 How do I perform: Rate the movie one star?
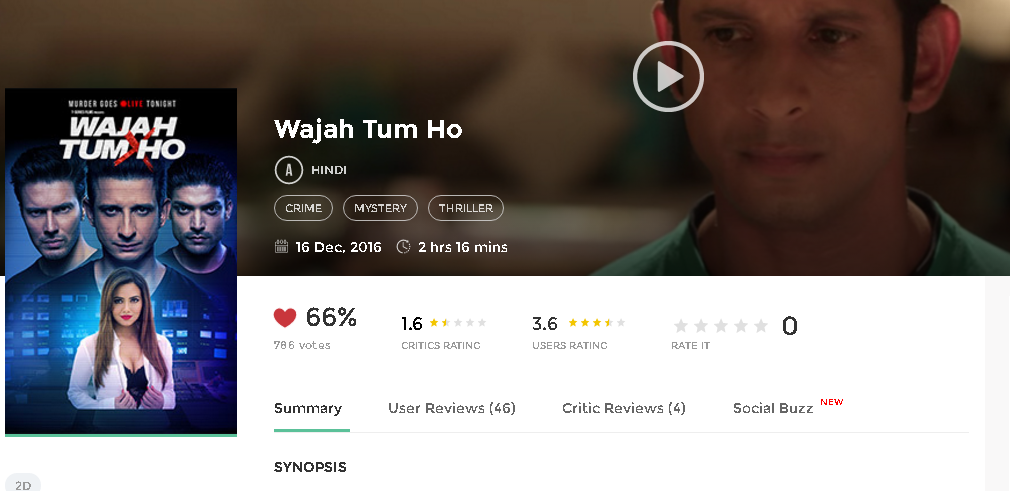pos(681,326)
